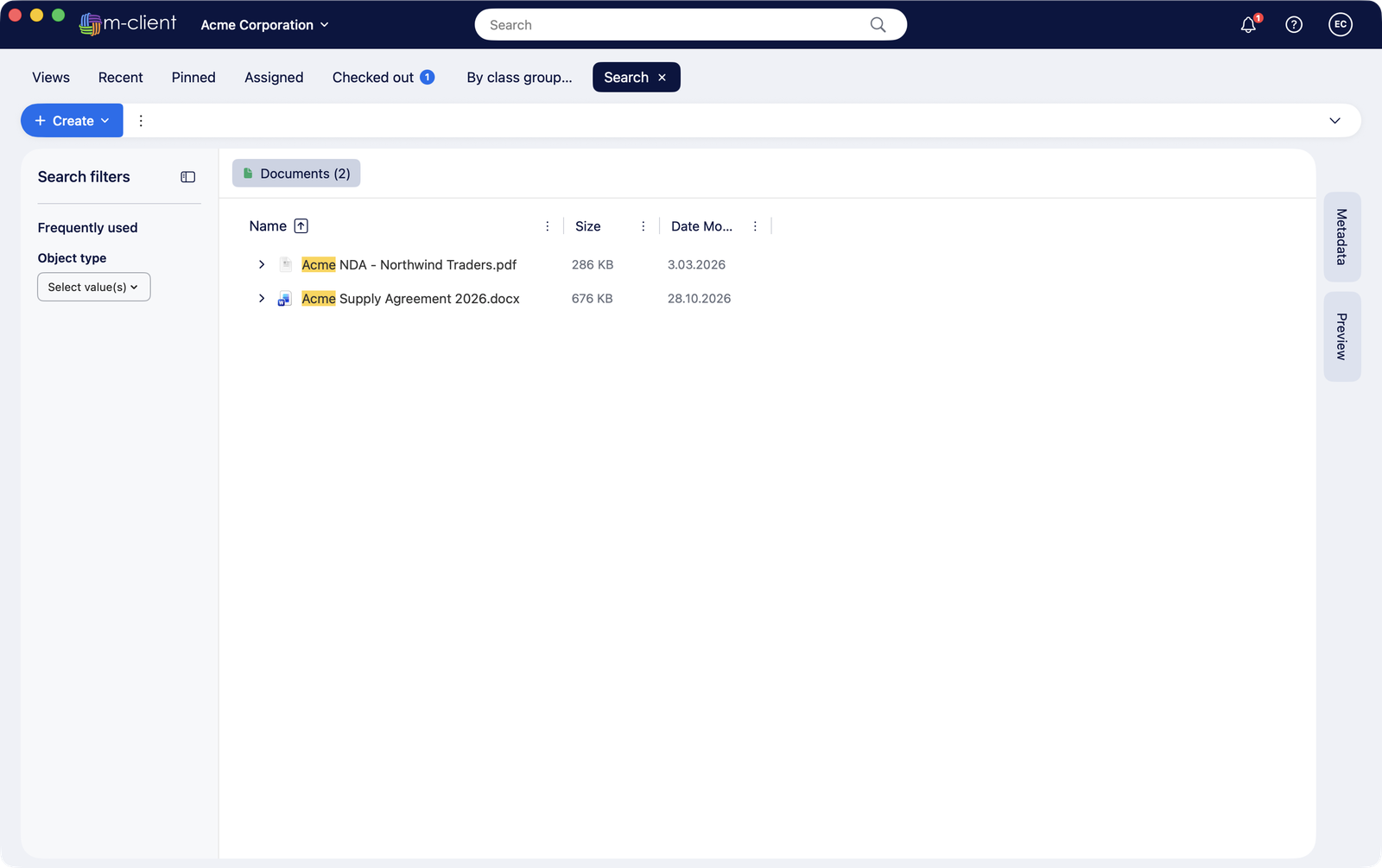Open the help question mark icon
The width and height of the screenshot is (1382, 868).
pyautogui.click(x=1294, y=25)
